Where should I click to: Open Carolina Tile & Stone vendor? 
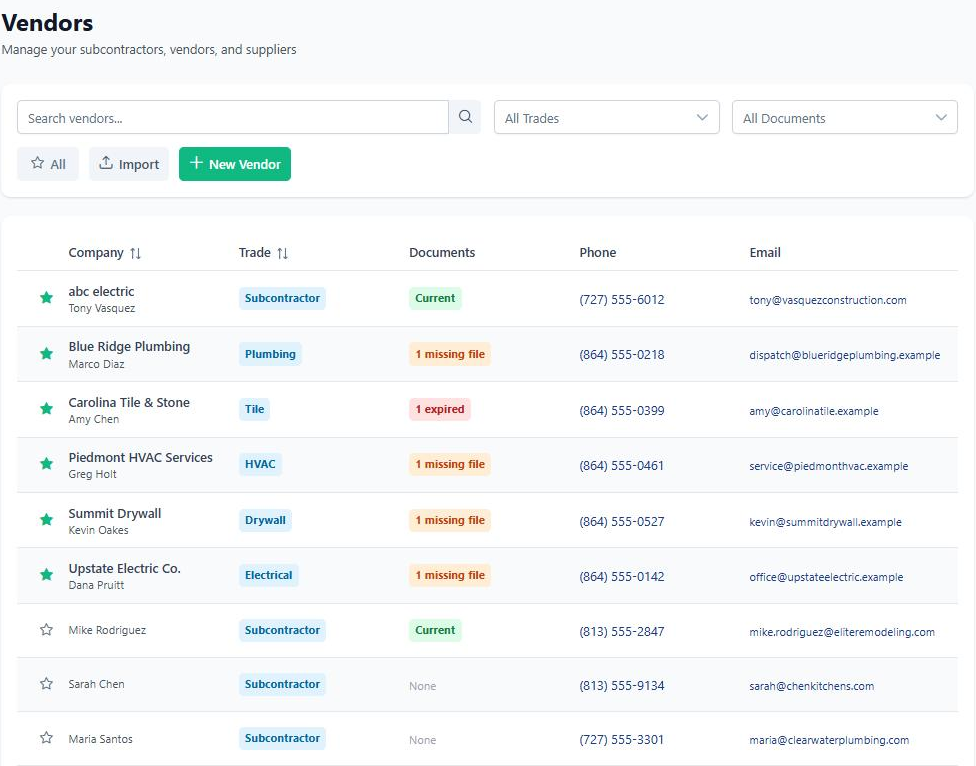pyautogui.click(x=129, y=403)
